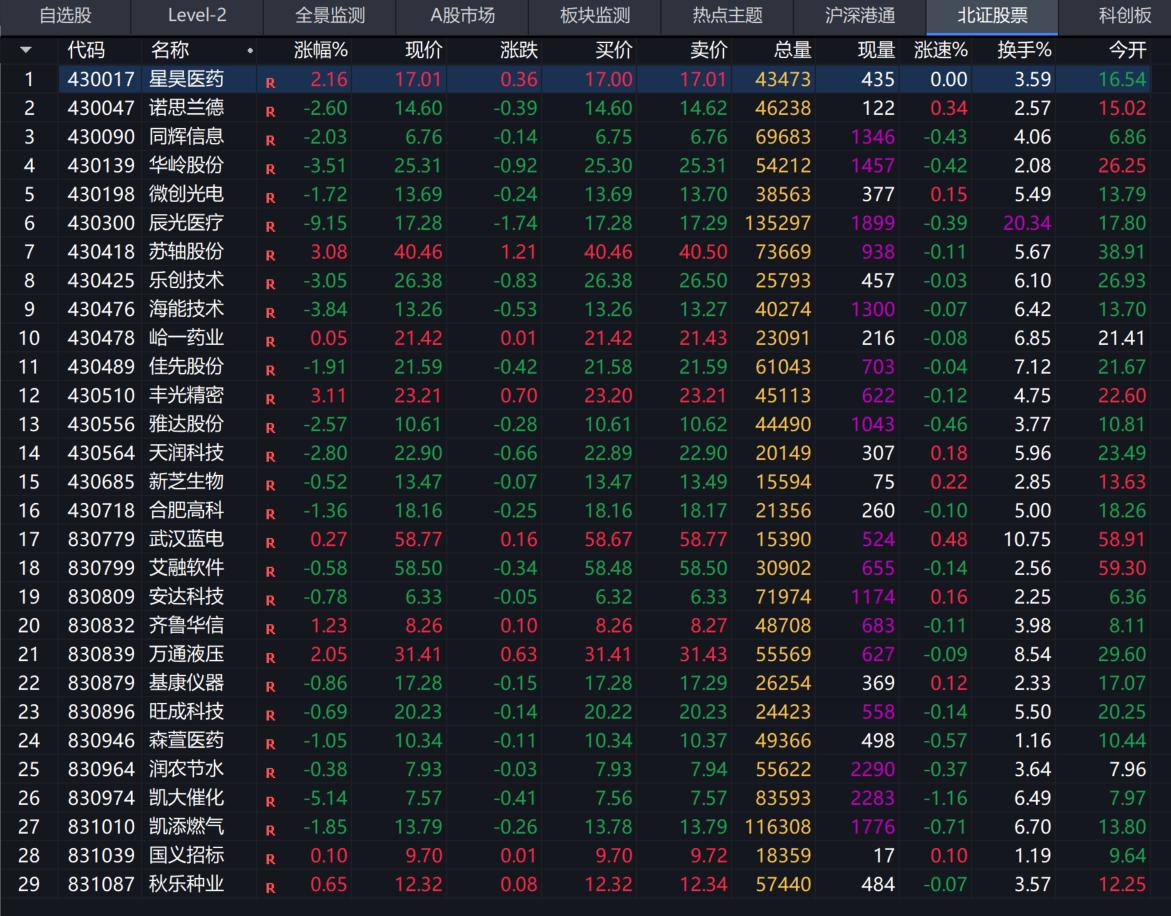Viewport: 1171px width, 916px height.
Task: Click 凯添燃气 total volume 116308
Action: [777, 826]
